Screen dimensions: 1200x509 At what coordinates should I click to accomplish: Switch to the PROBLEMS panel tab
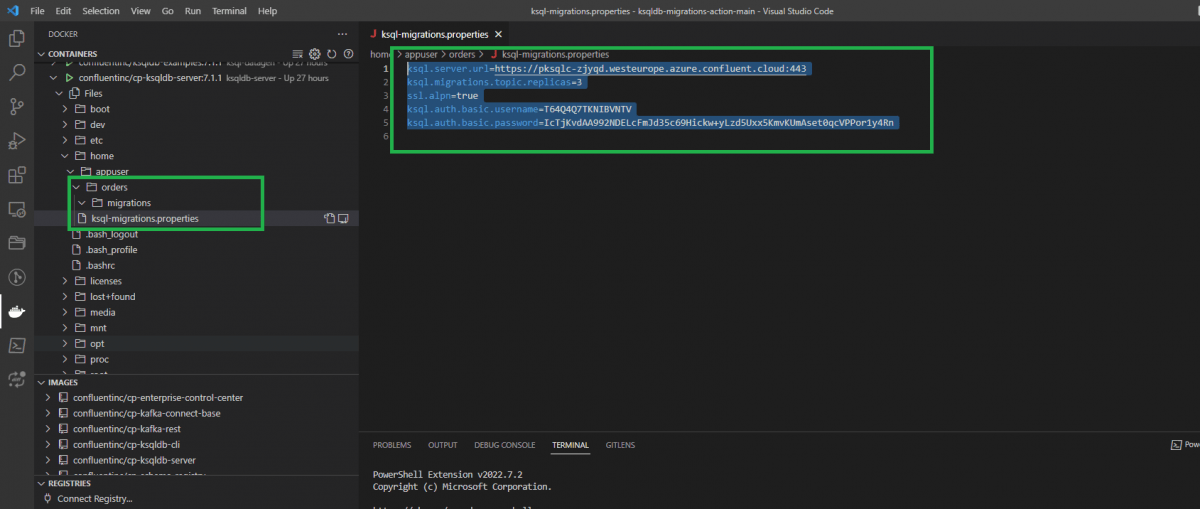[x=392, y=445]
